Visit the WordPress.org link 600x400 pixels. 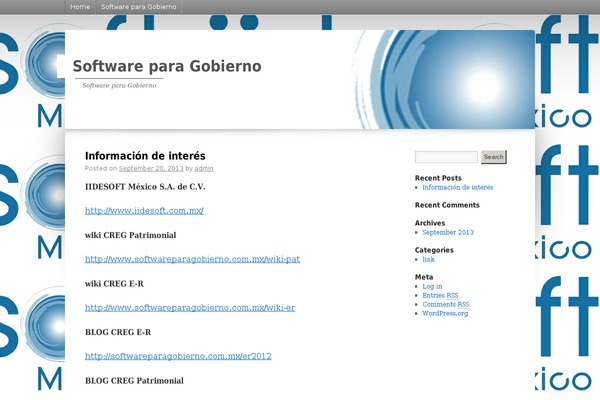coord(445,313)
